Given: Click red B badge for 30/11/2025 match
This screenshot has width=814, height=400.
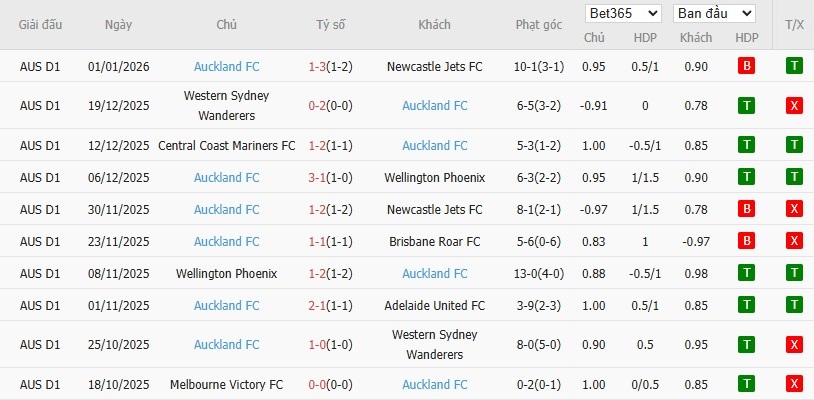Looking at the screenshot, I should (x=746, y=209).
